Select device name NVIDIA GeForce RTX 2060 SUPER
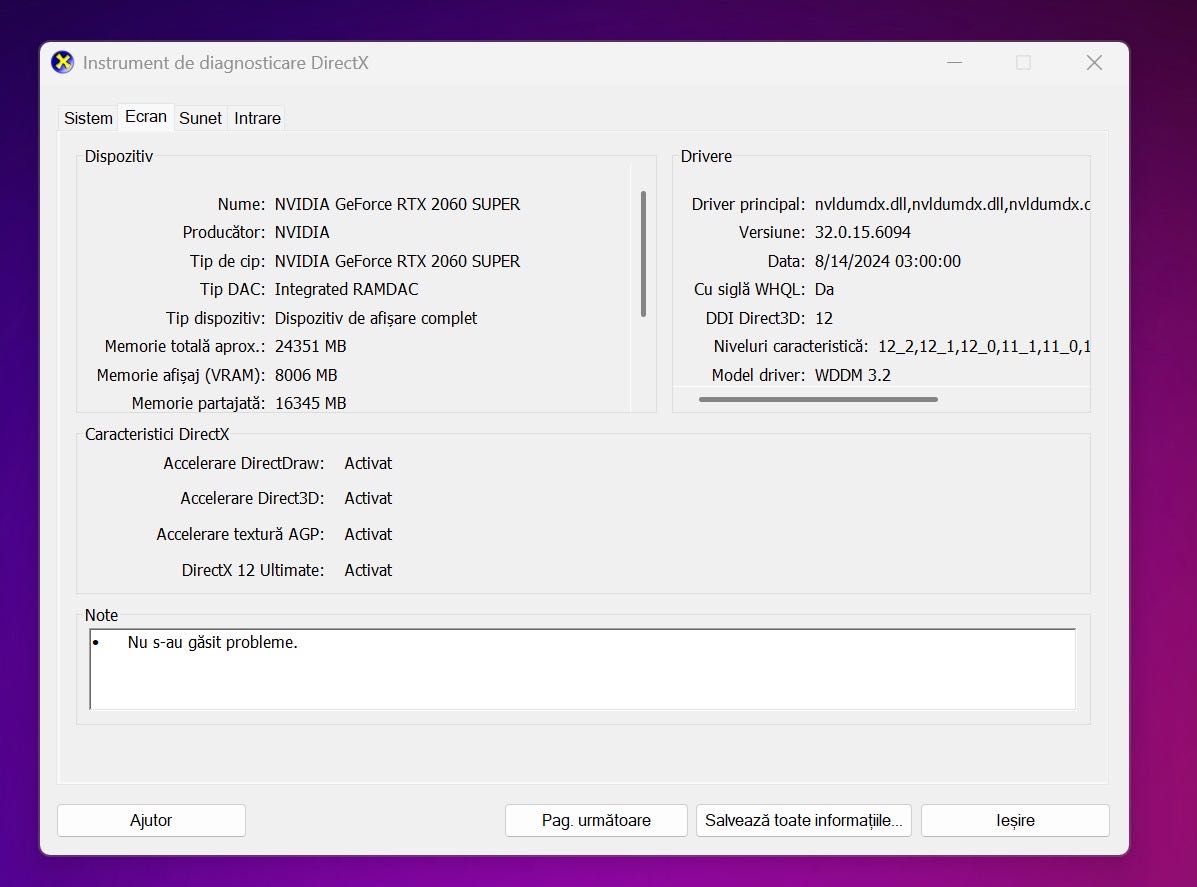This screenshot has height=887, width=1197. point(397,205)
